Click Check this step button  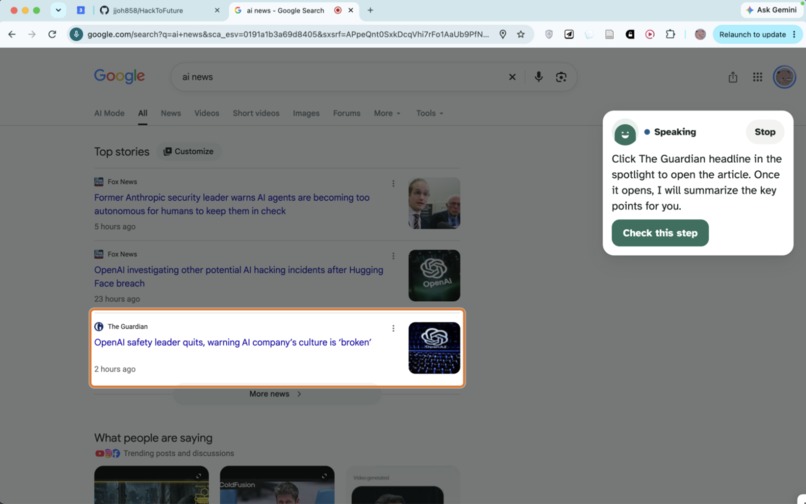660,233
